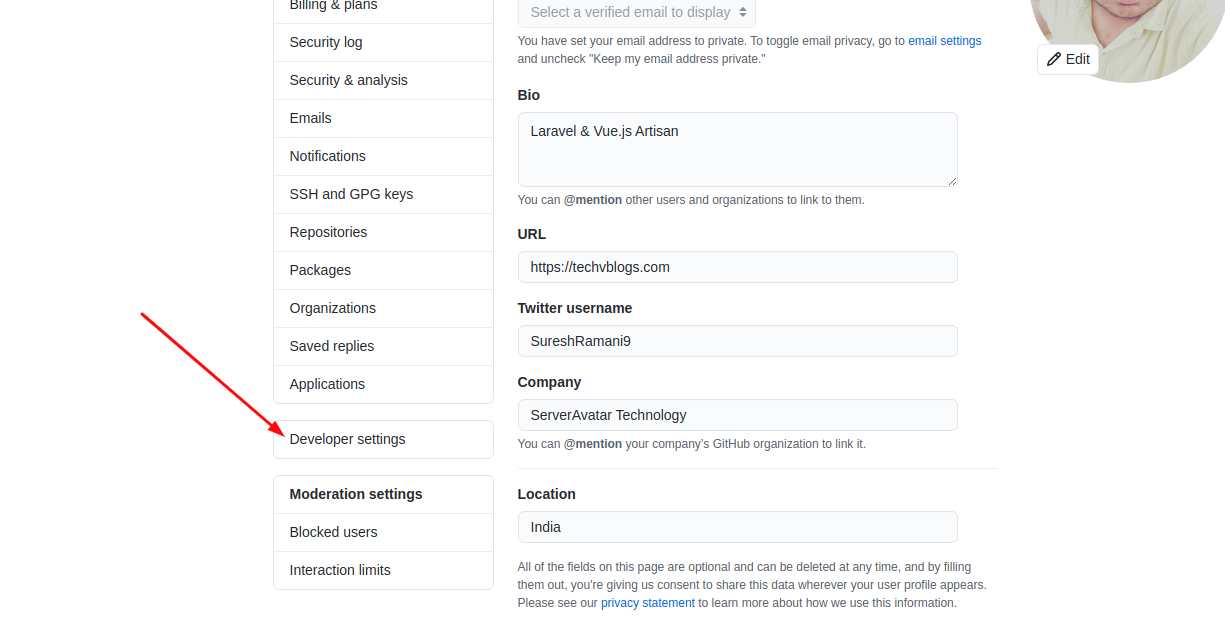The image size is (1225, 618).
Task: Open the privacy statement link
Action: click(x=648, y=603)
